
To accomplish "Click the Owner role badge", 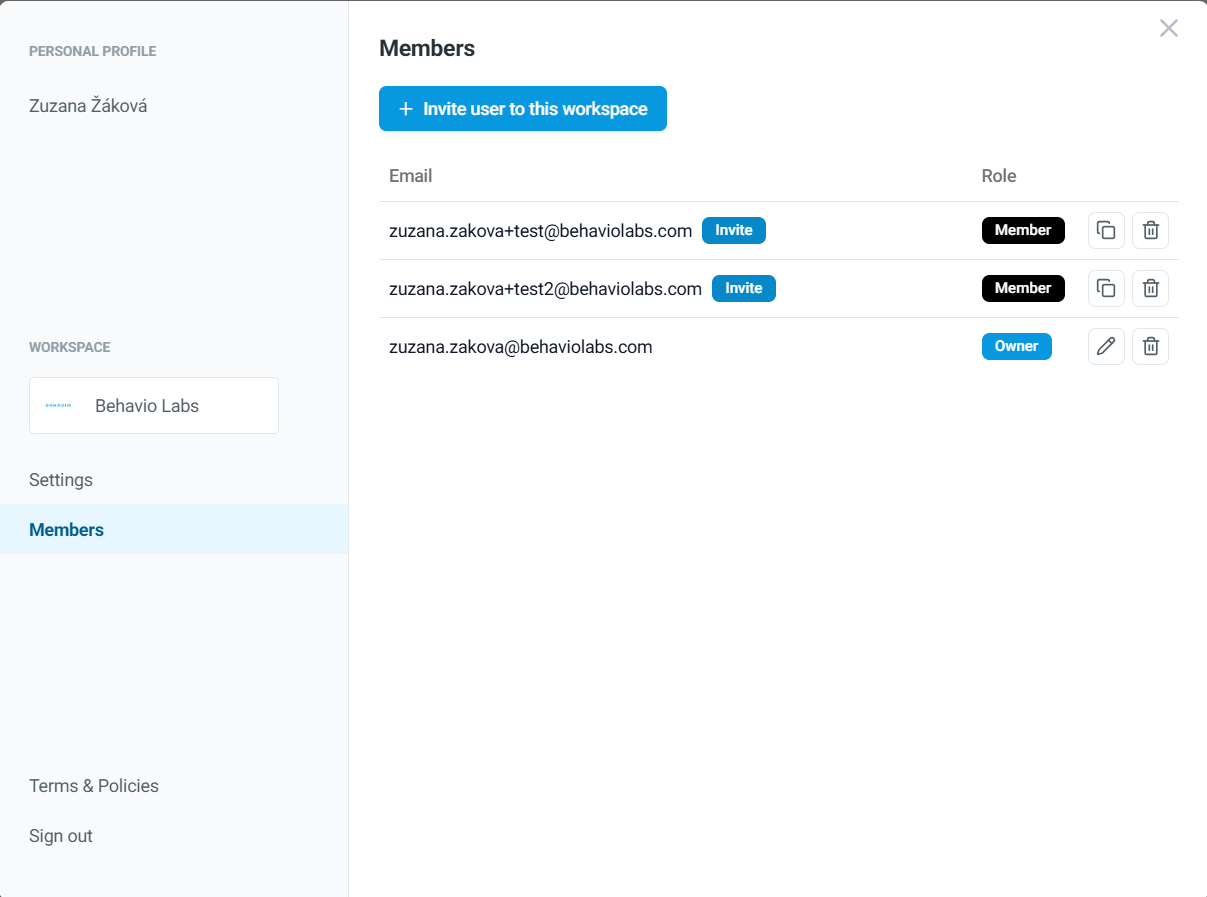I will coord(1016,347).
